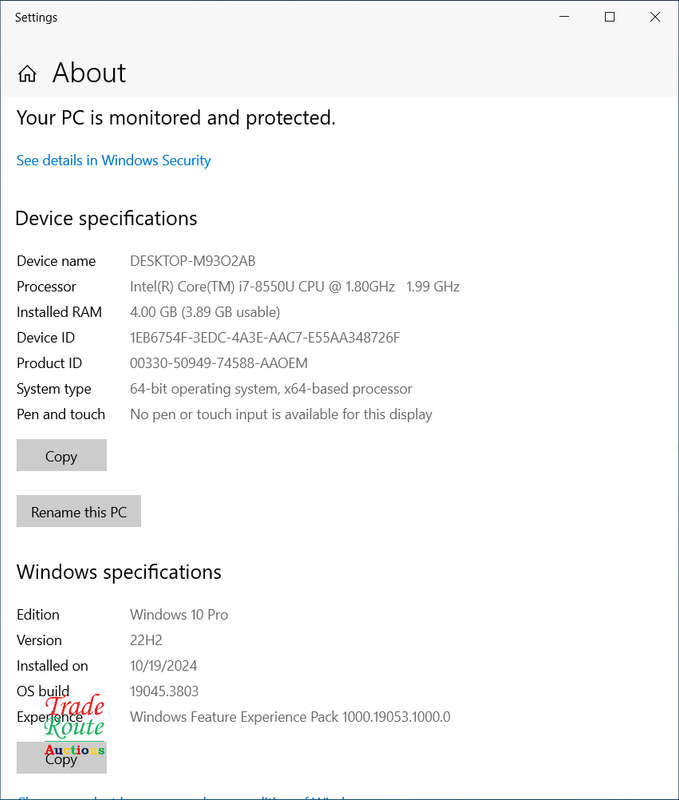Select the No pen or touch input text

coord(281,414)
